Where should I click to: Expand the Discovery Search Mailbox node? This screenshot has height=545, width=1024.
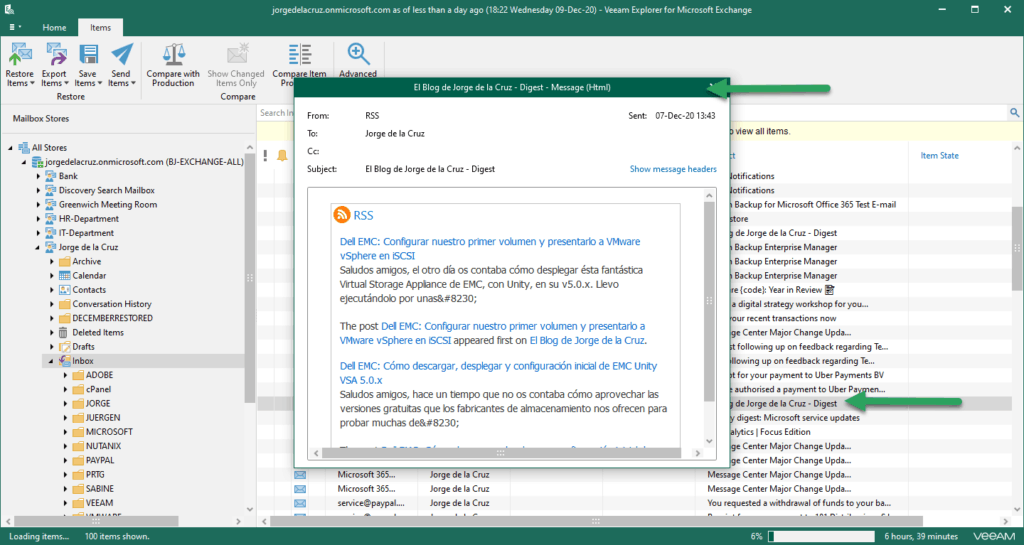tap(38, 191)
